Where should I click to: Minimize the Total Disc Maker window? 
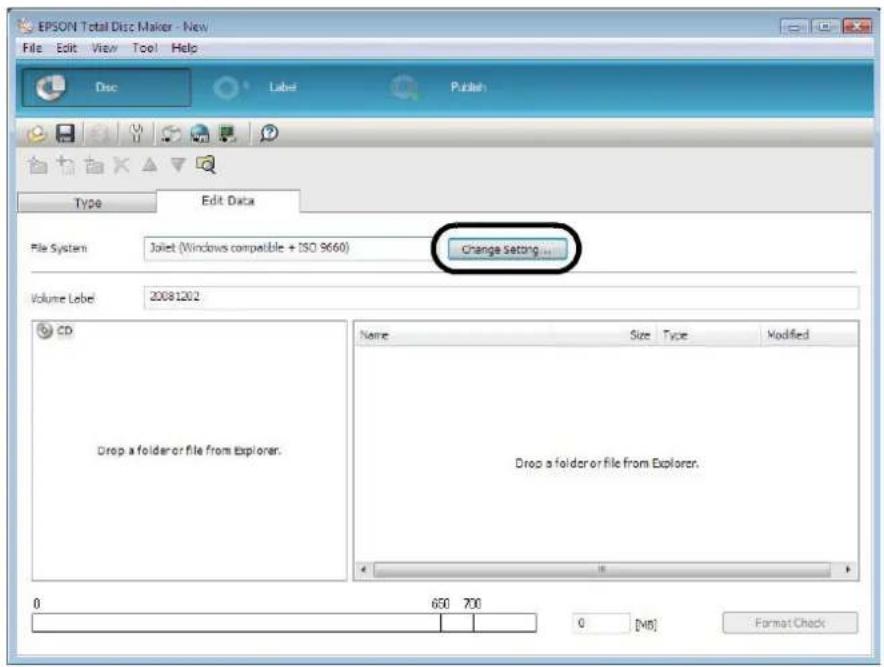click(x=794, y=26)
